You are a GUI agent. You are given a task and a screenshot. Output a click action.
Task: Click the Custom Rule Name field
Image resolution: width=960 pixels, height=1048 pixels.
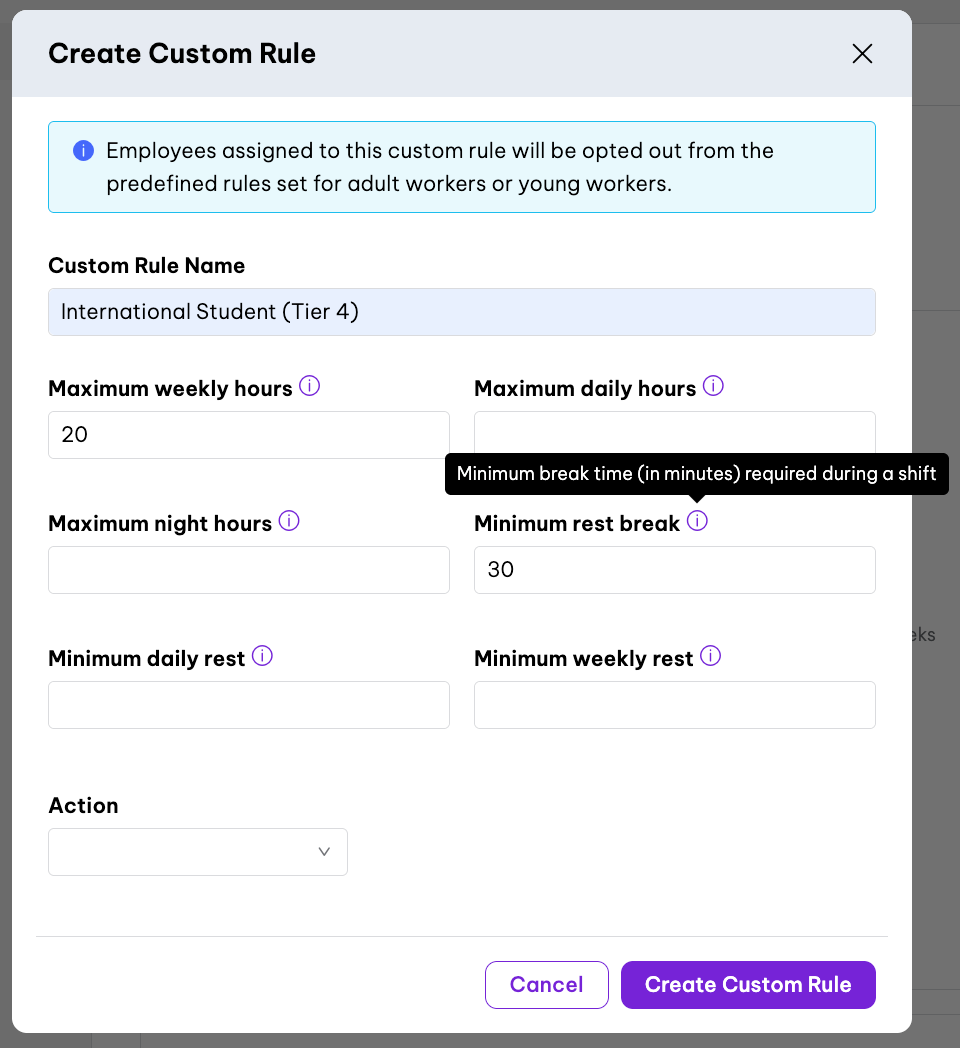click(462, 312)
